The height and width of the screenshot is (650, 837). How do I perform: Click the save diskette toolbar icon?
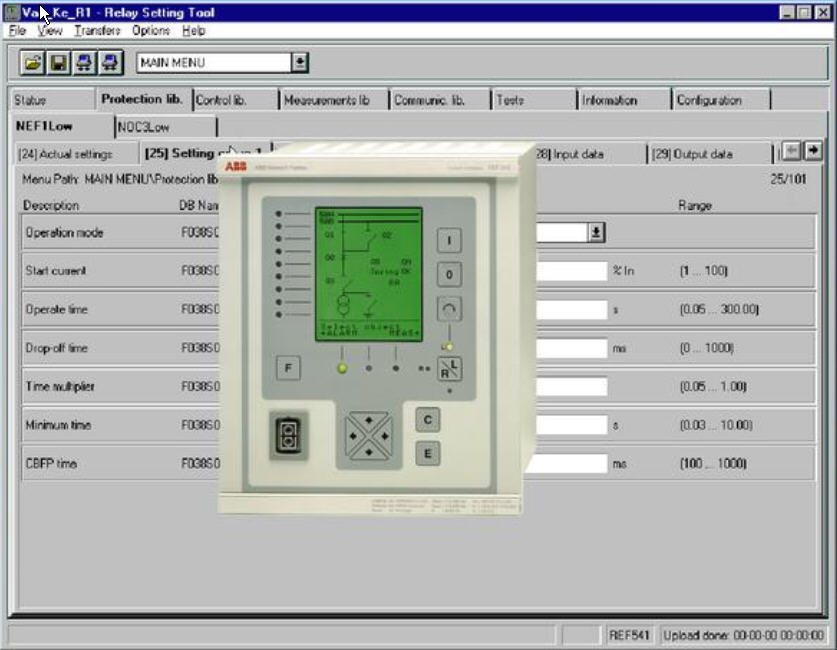(x=59, y=63)
